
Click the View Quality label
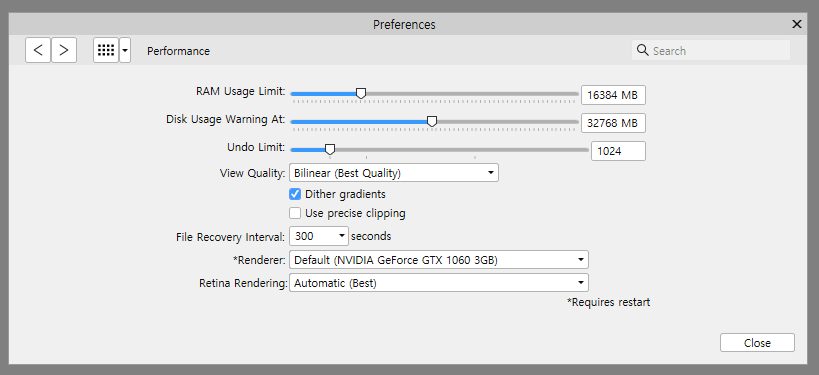tap(253, 173)
